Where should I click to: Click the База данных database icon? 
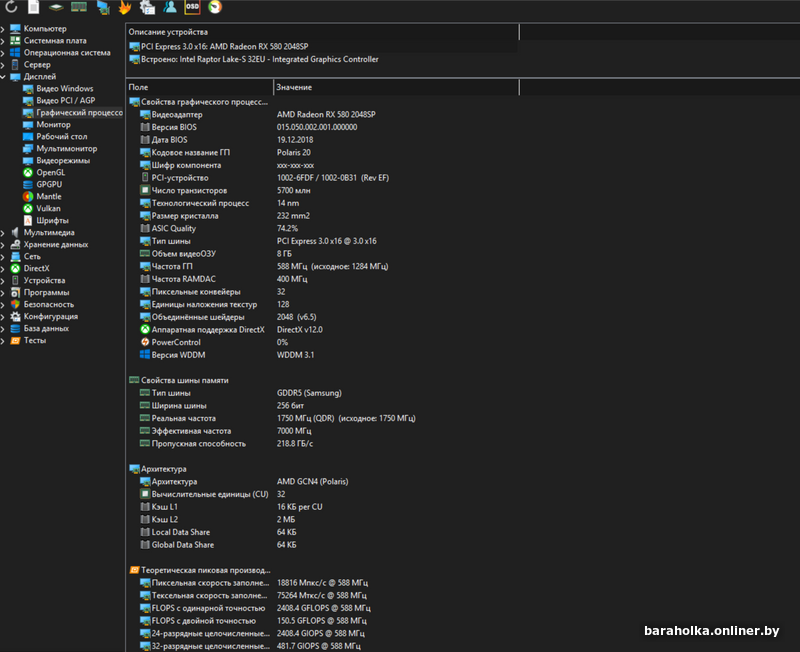pos(15,328)
